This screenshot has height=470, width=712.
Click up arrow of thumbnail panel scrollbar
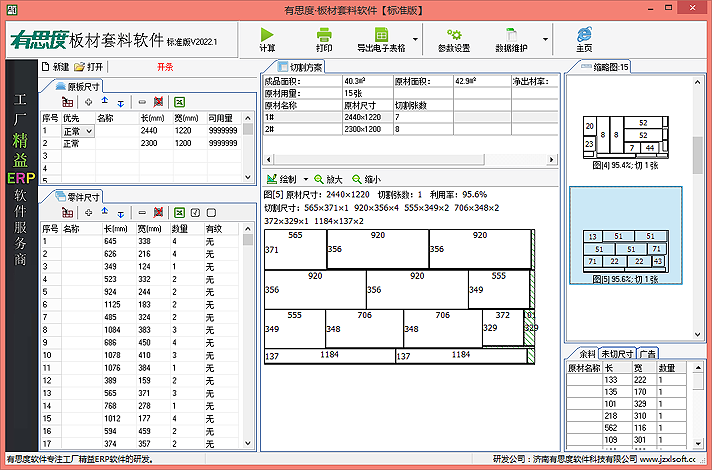click(x=697, y=82)
